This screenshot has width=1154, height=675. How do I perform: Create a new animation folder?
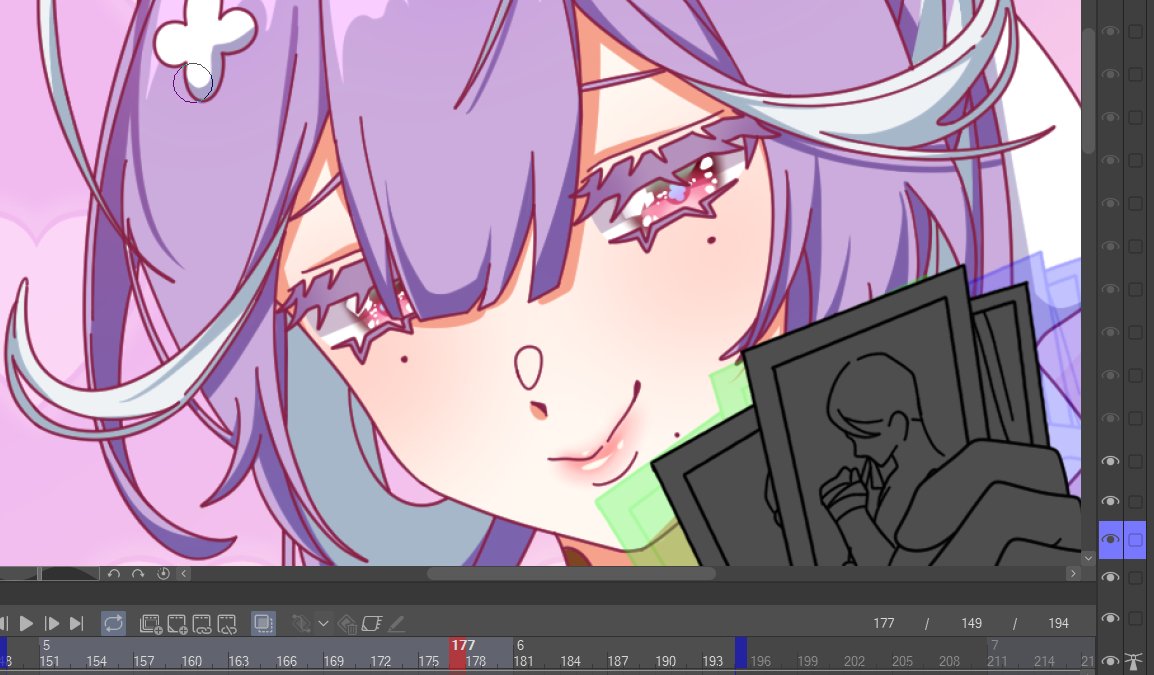coord(151,623)
